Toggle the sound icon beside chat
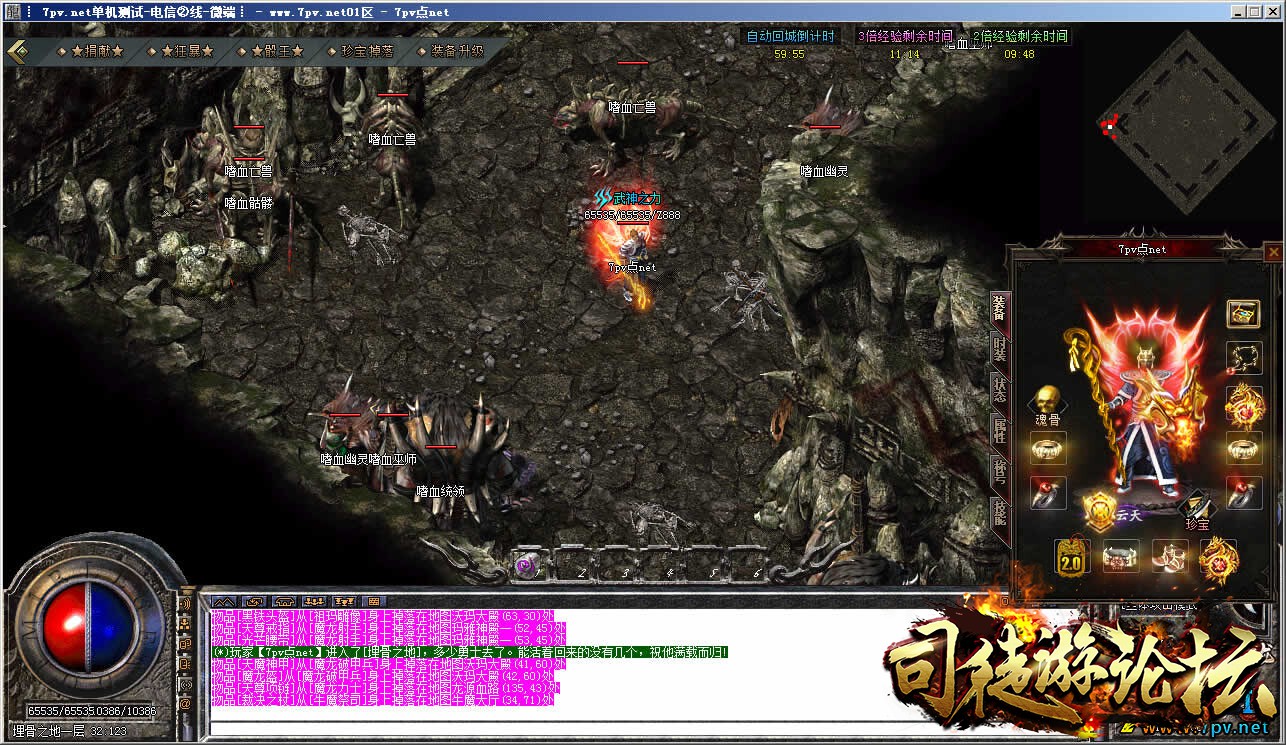The width and height of the screenshot is (1286, 745). click(x=185, y=604)
